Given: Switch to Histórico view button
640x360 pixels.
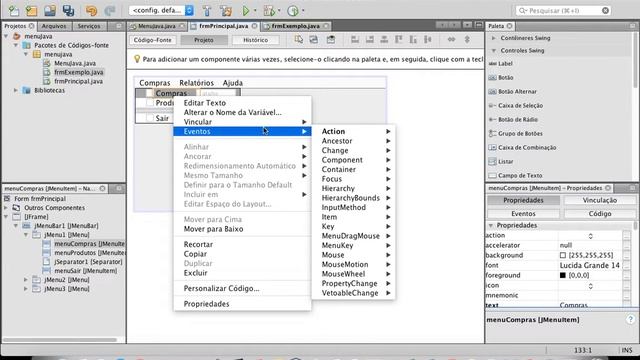Looking at the screenshot, I should coord(256,40).
